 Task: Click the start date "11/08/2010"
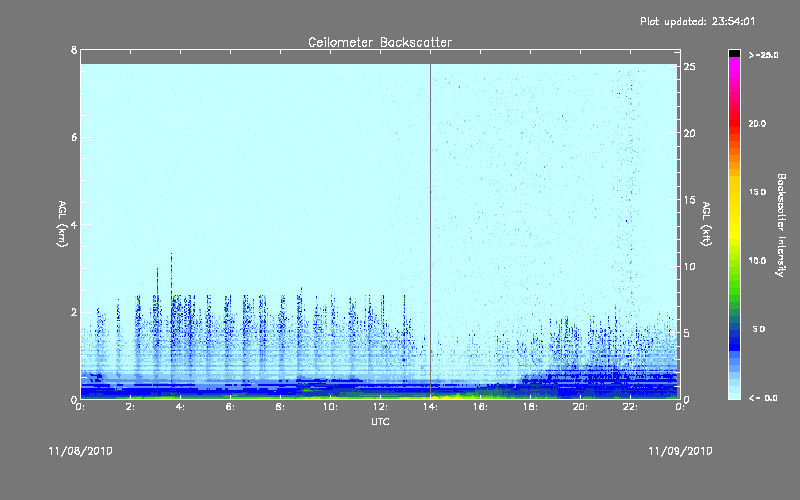[x=81, y=451]
